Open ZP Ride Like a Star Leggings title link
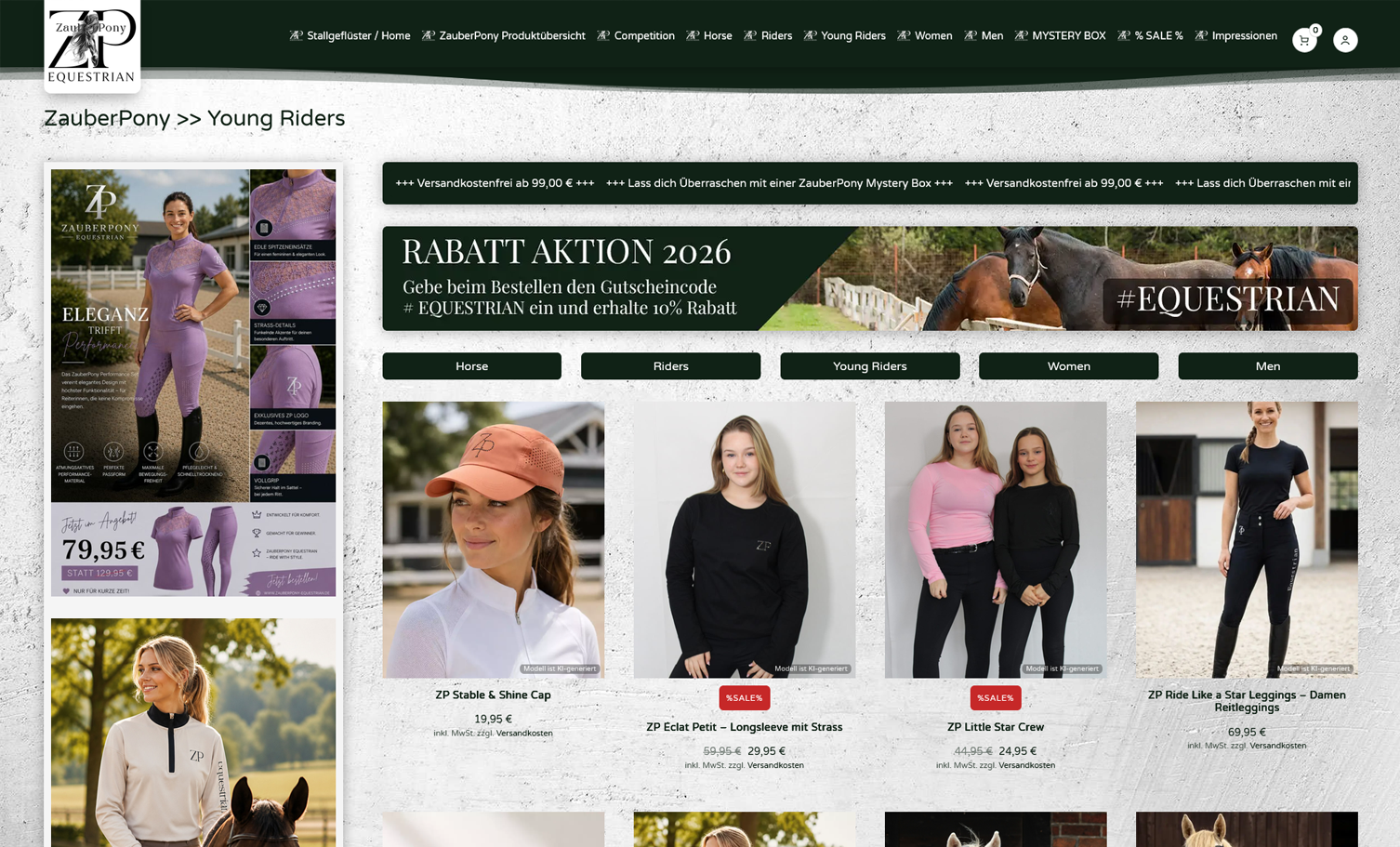 (x=1247, y=701)
